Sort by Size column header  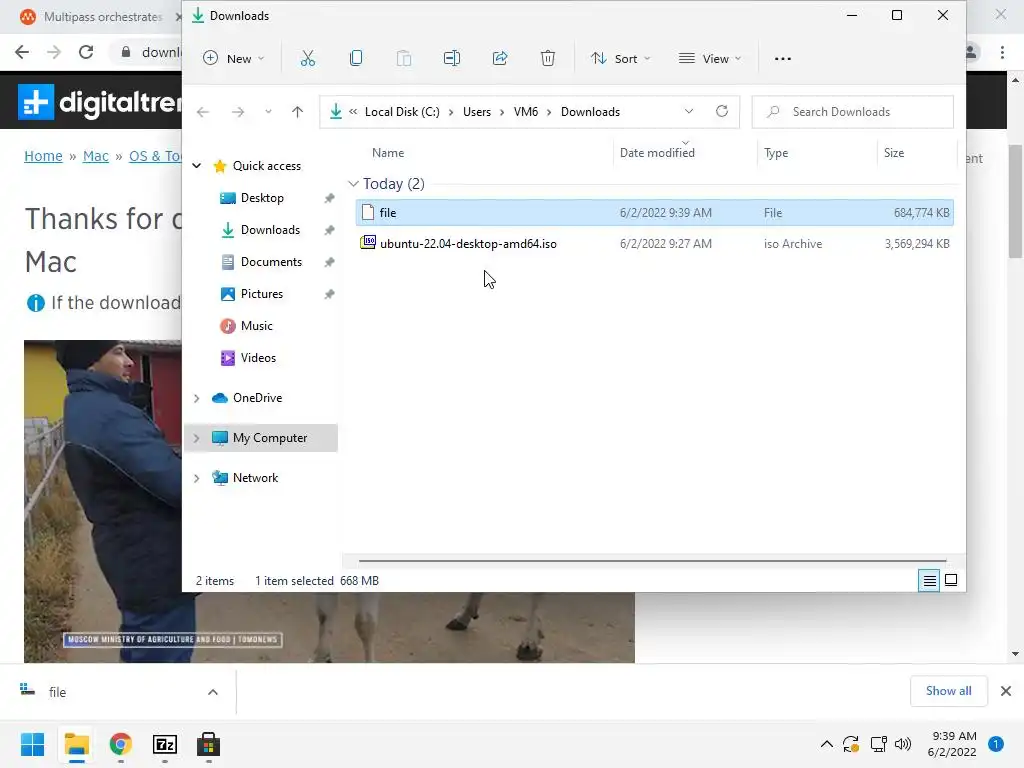pos(893,153)
